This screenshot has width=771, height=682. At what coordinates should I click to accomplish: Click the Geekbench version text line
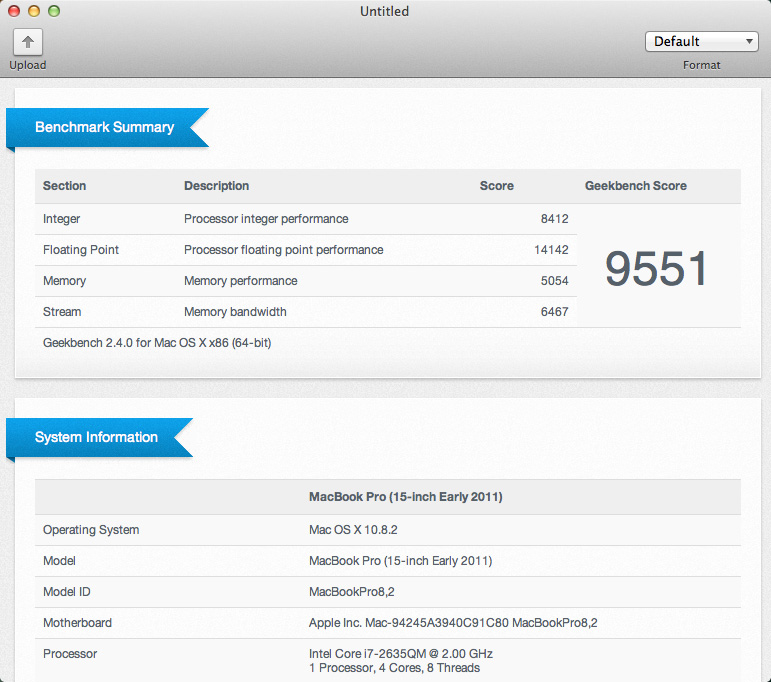coord(157,343)
